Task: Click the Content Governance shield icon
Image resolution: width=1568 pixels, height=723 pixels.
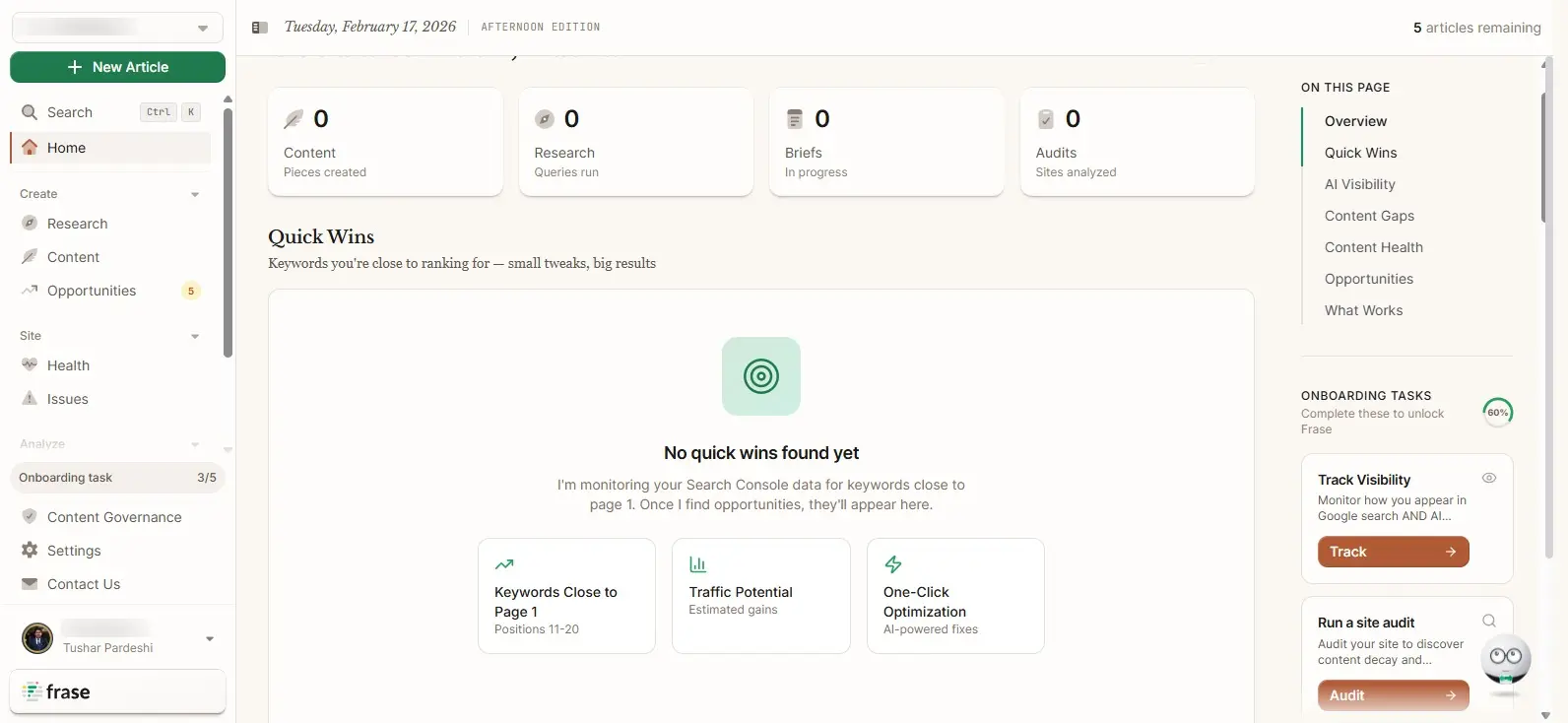Action: 30,517
